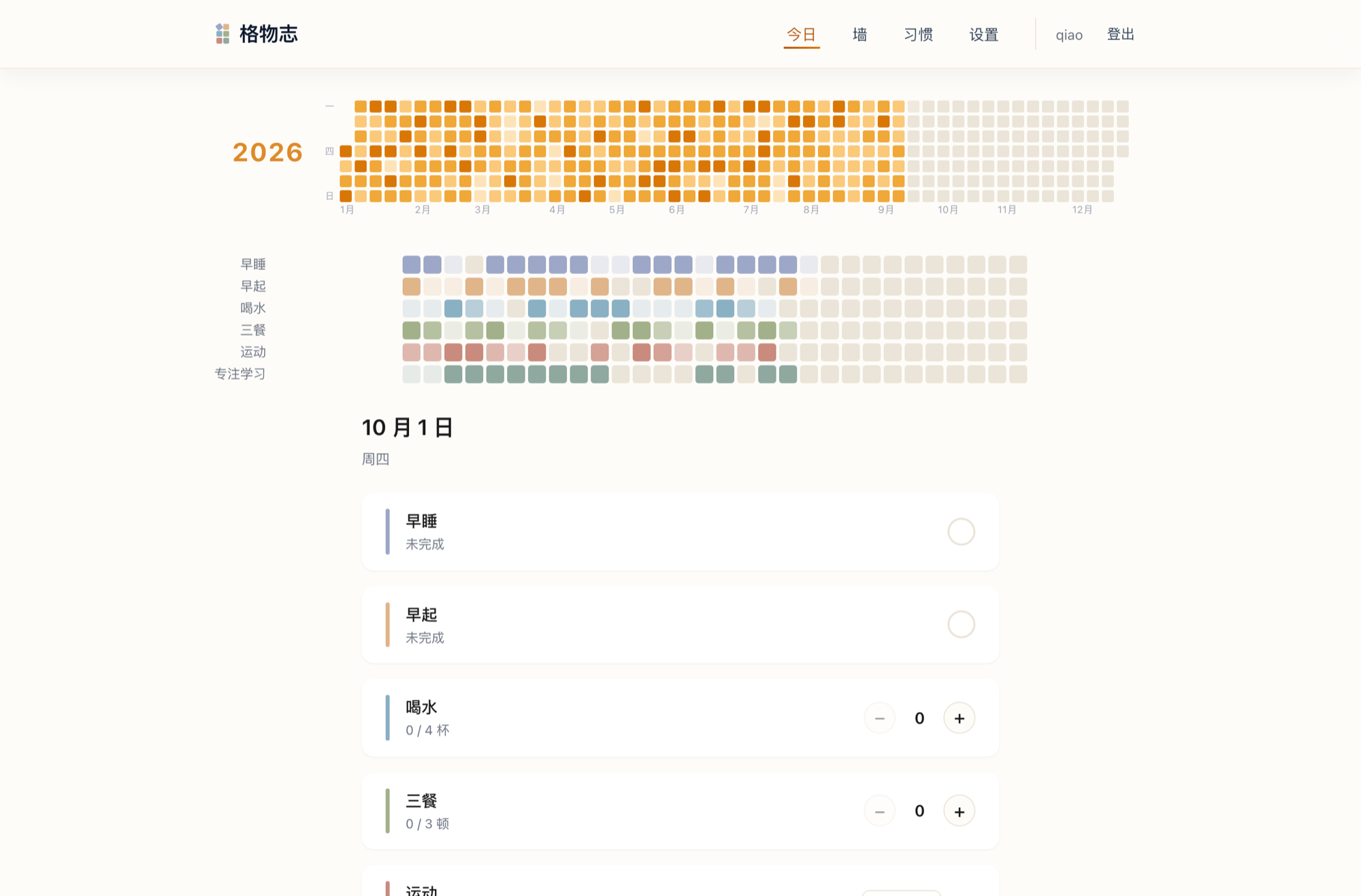This screenshot has width=1361, height=896.
Task: Increase 喝水 count with plus button
Action: click(x=959, y=718)
